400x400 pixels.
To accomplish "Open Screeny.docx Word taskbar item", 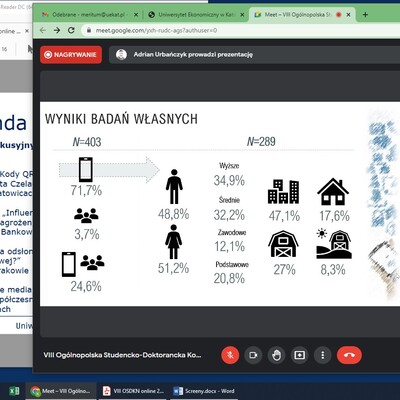I will click(204, 391).
